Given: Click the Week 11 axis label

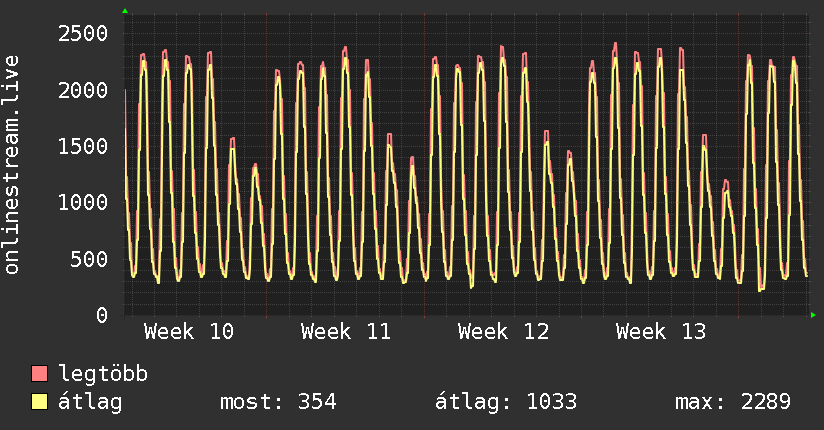Looking at the screenshot, I should pos(346,332).
